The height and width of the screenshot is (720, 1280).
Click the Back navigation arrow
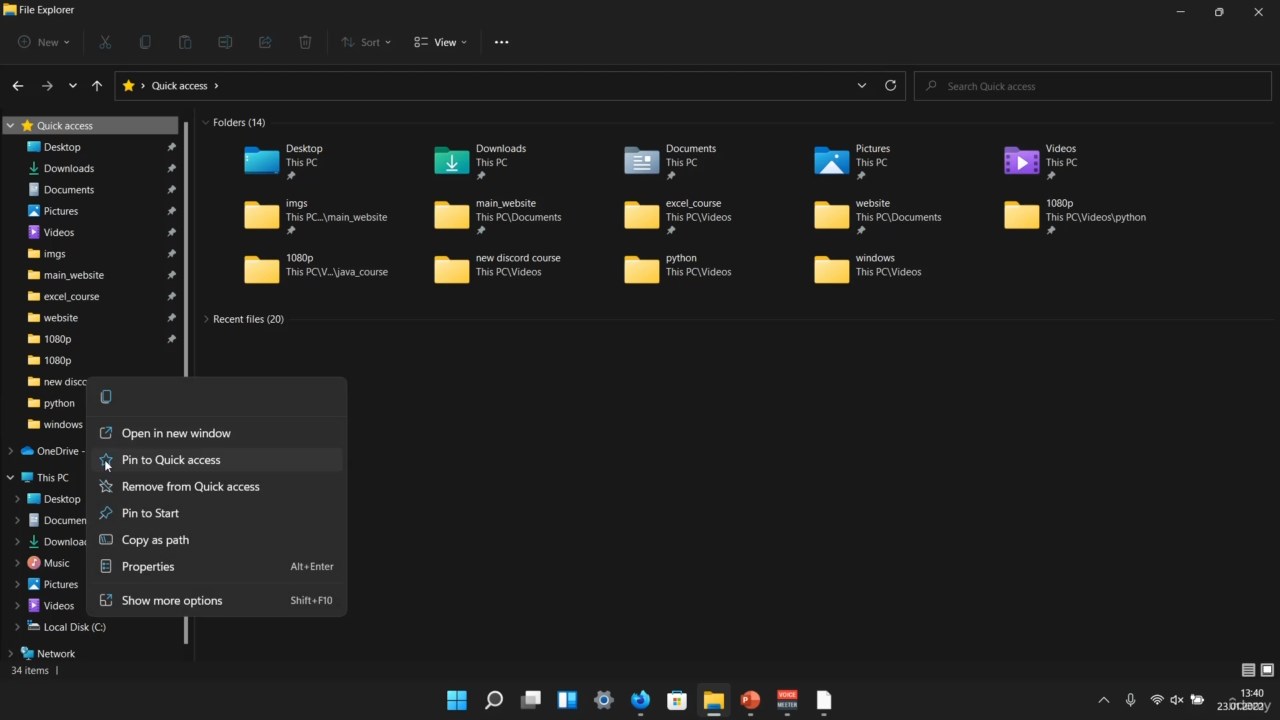18,86
